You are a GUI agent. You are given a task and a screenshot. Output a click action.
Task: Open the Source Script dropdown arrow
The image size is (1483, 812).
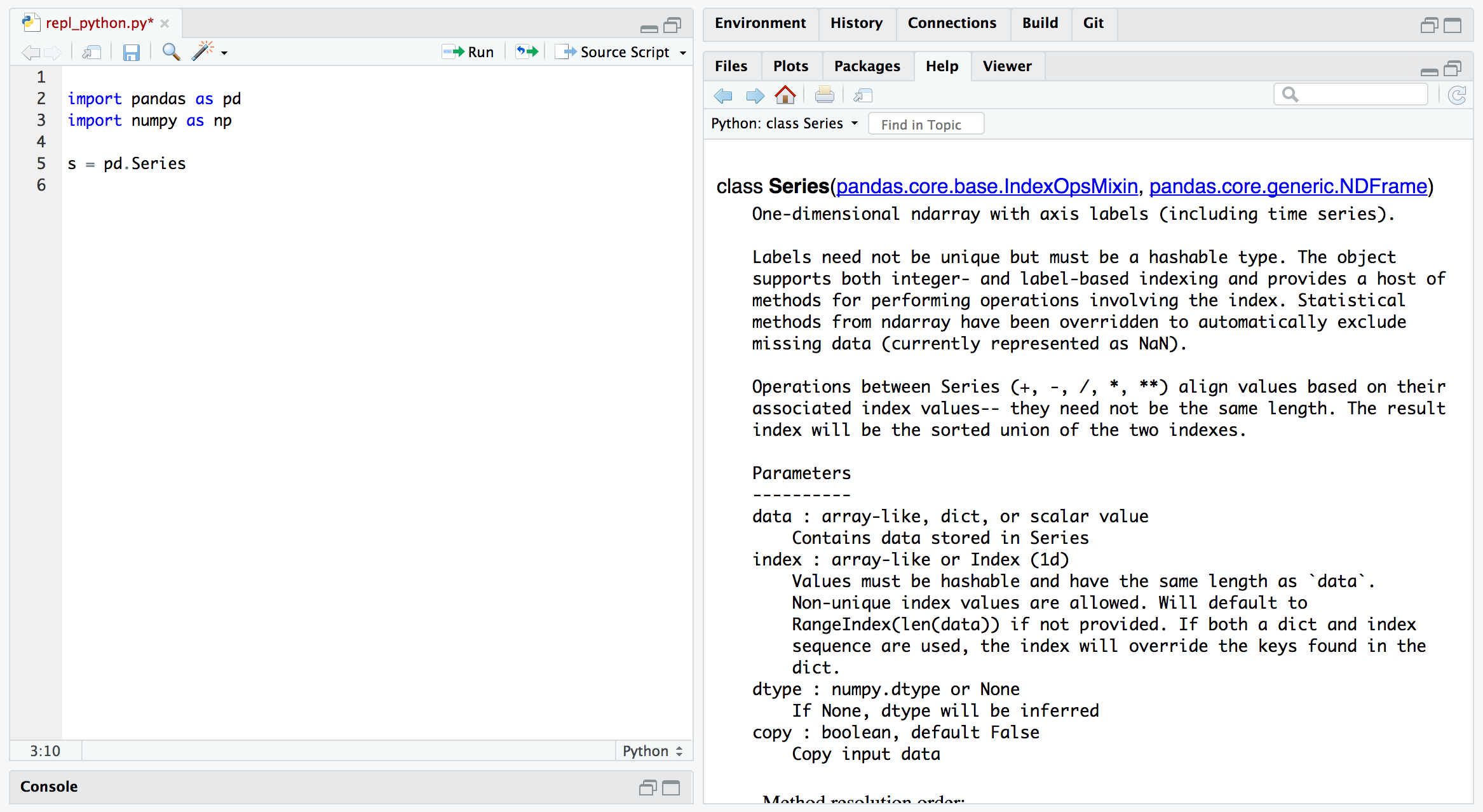tap(683, 53)
